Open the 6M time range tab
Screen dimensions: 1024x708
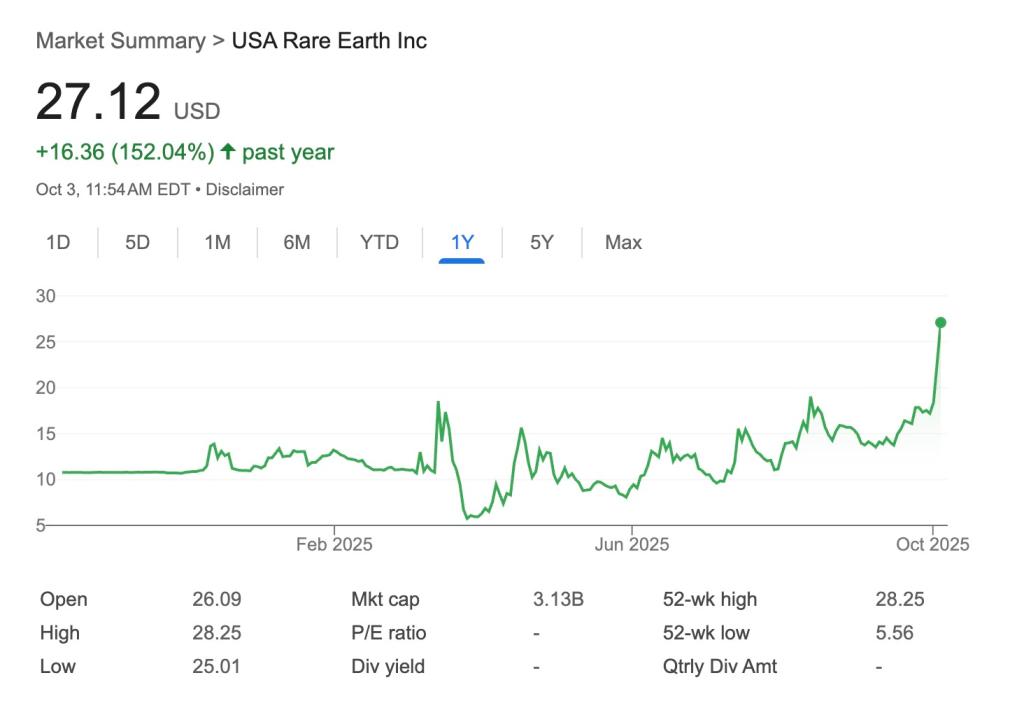[x=296, y=242]
